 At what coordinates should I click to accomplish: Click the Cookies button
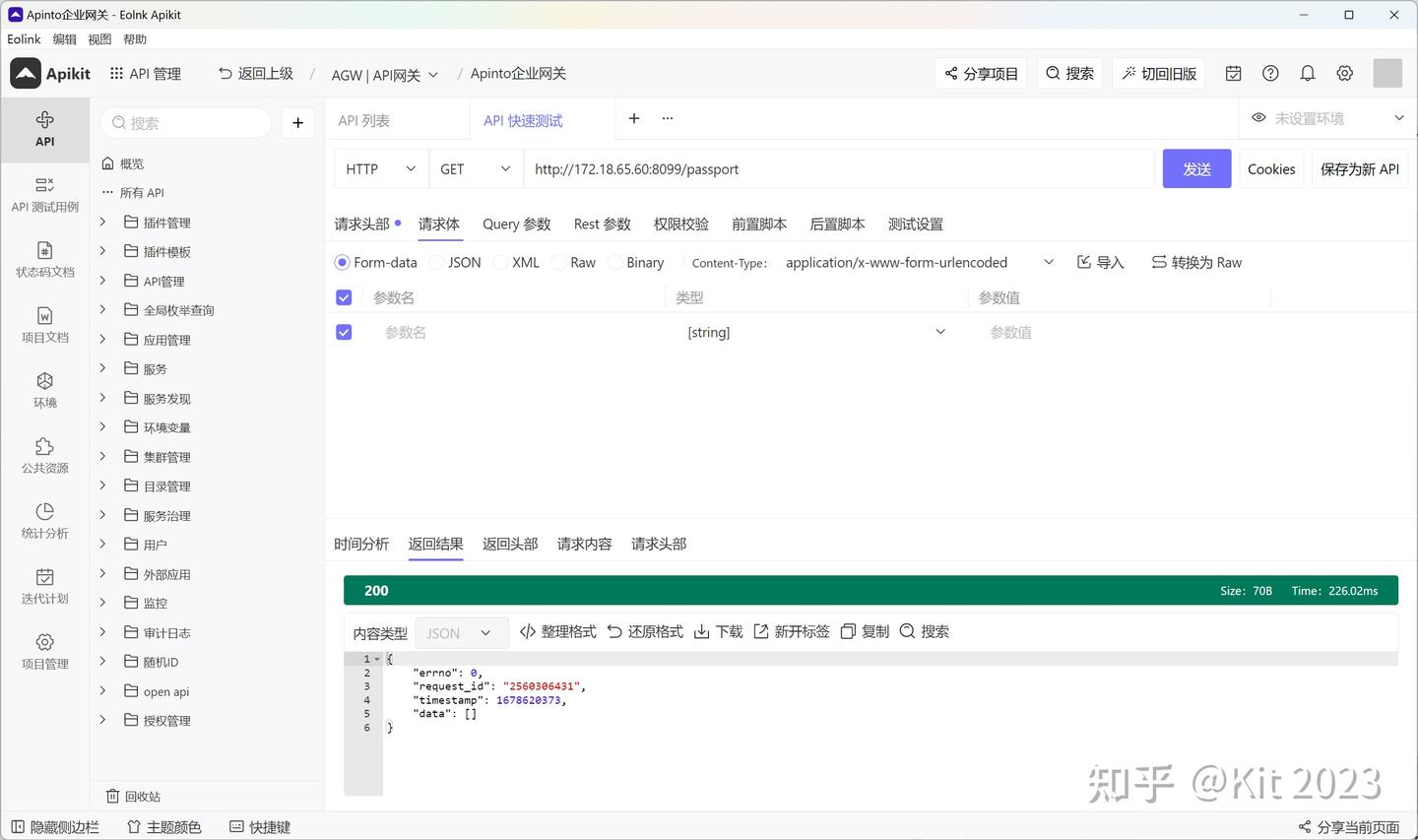tap(1271, 169)
